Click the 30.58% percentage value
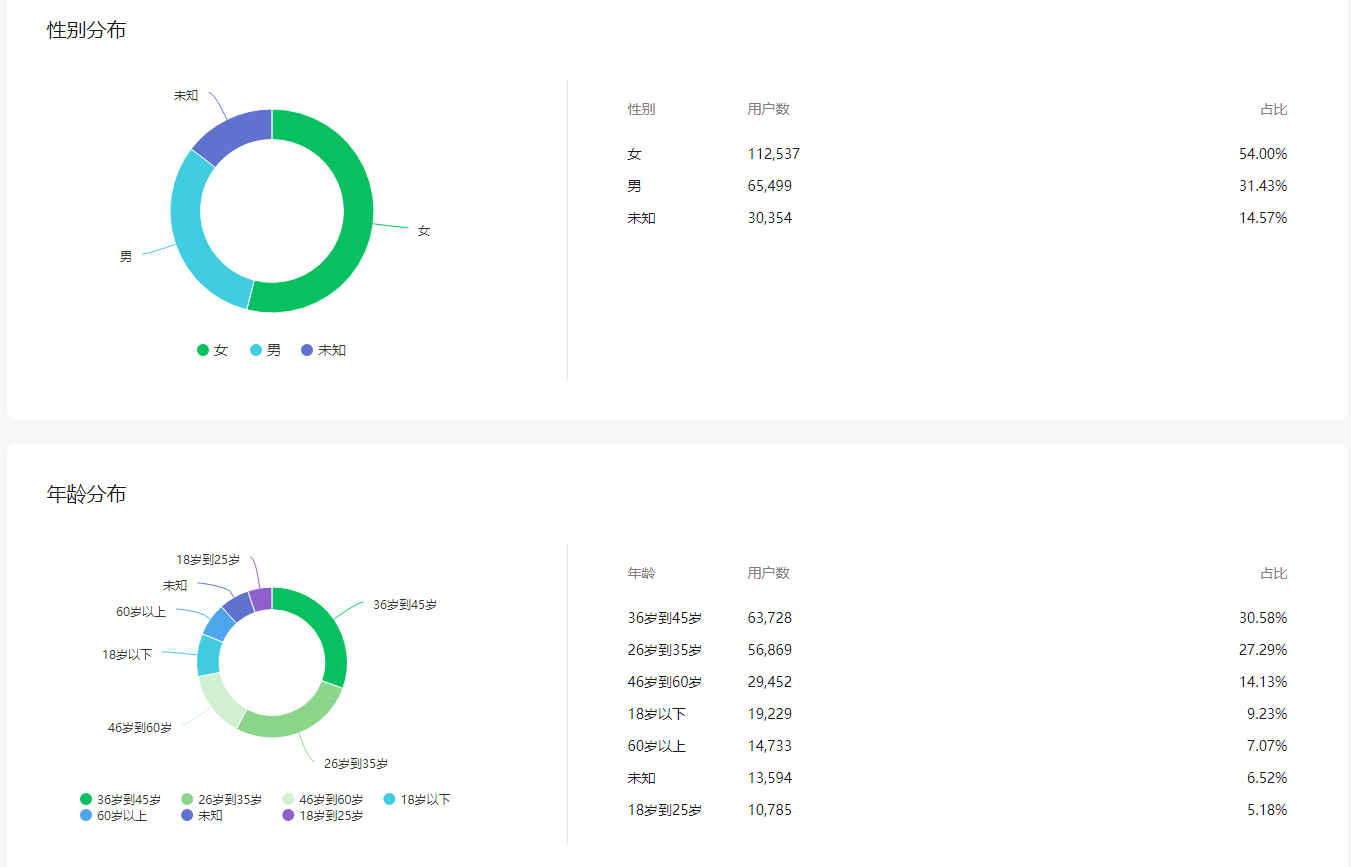This screenshot has width=1351, height=867. pos(1263,618)
